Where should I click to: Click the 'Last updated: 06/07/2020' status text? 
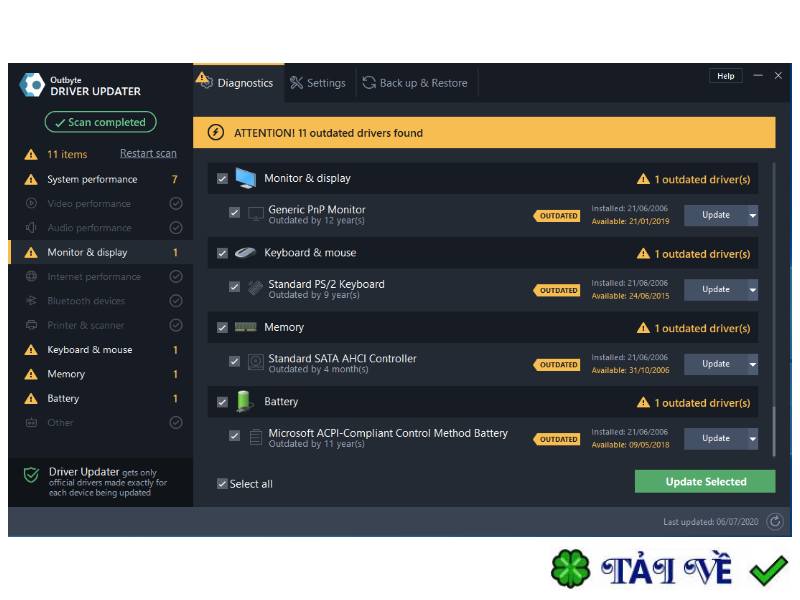click(710, 522)
